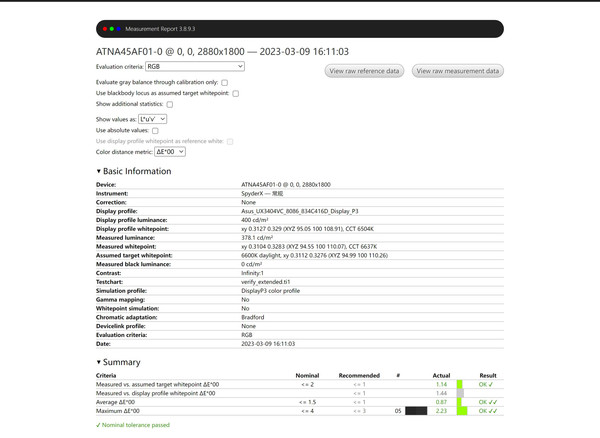Open the Evaluation criteria RGB dropdown
The width and height of the screenshot is (600, 438).
point(195,67)
